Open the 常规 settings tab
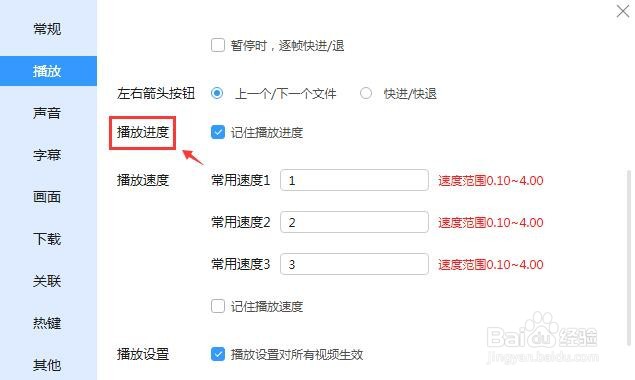The height and width of the screenshot is (380, 635). coord(47,29)
